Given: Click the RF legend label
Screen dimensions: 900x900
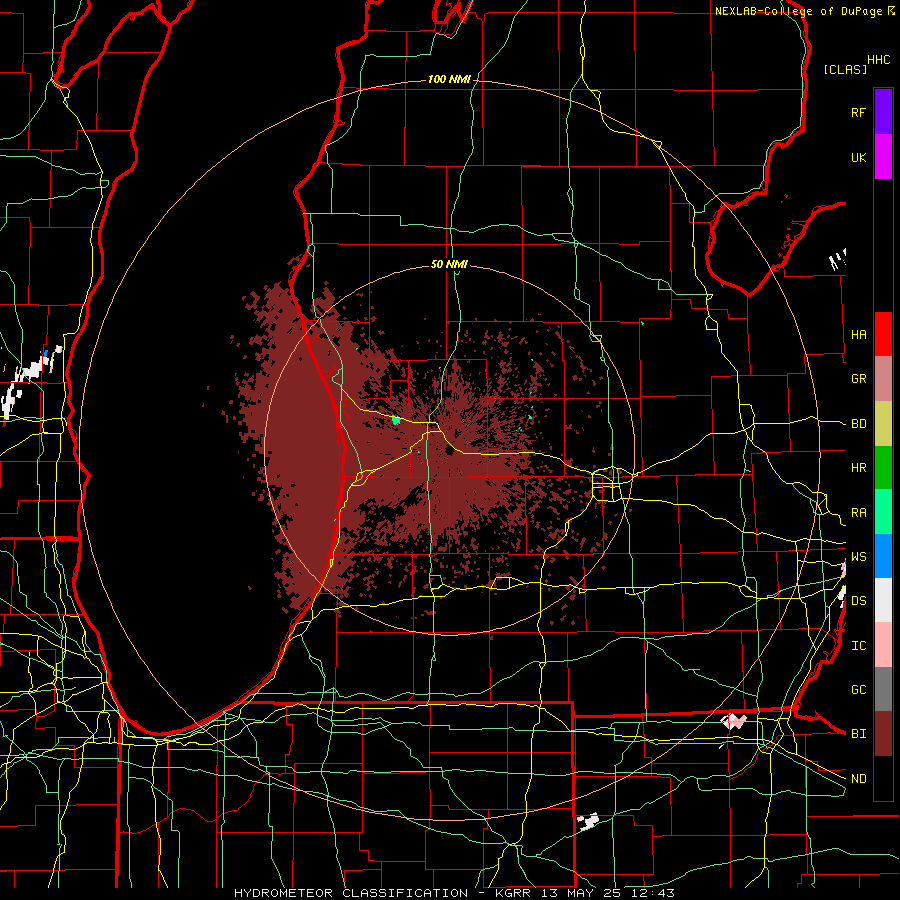Looking at the screenshot, I should (x=858, y=112).
